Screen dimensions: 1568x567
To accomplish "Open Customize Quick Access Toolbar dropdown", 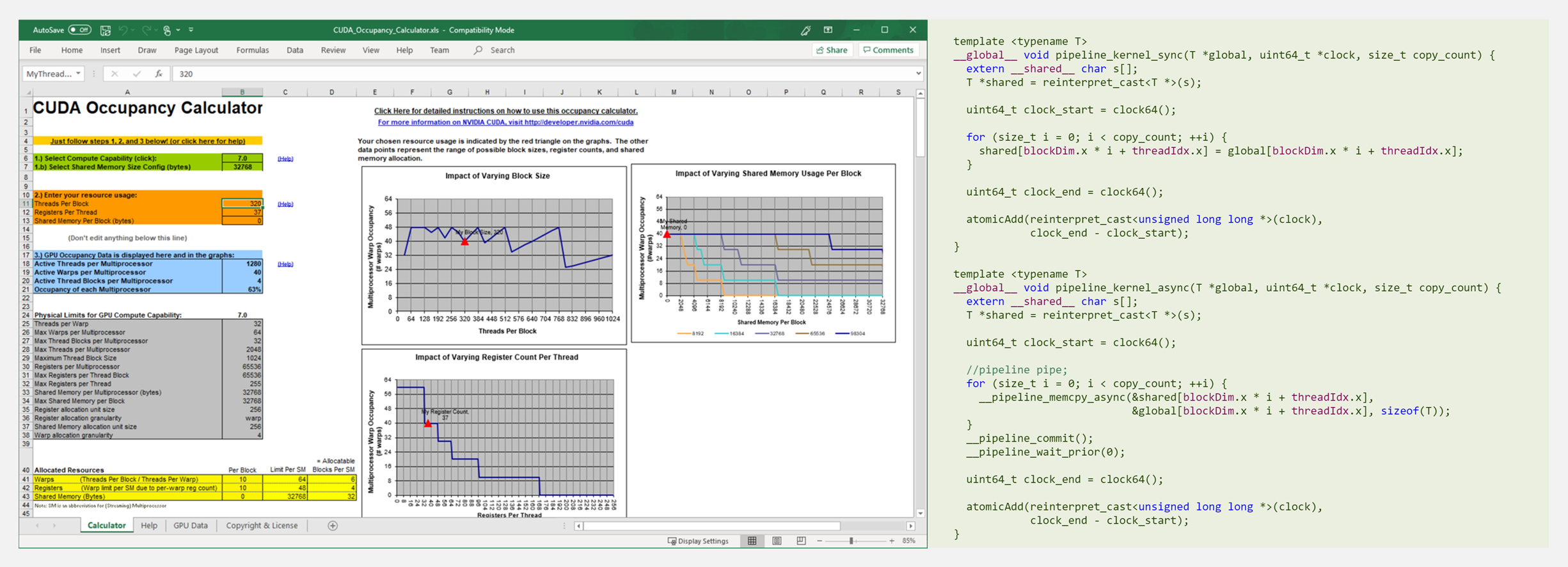I will pos(191,30).
